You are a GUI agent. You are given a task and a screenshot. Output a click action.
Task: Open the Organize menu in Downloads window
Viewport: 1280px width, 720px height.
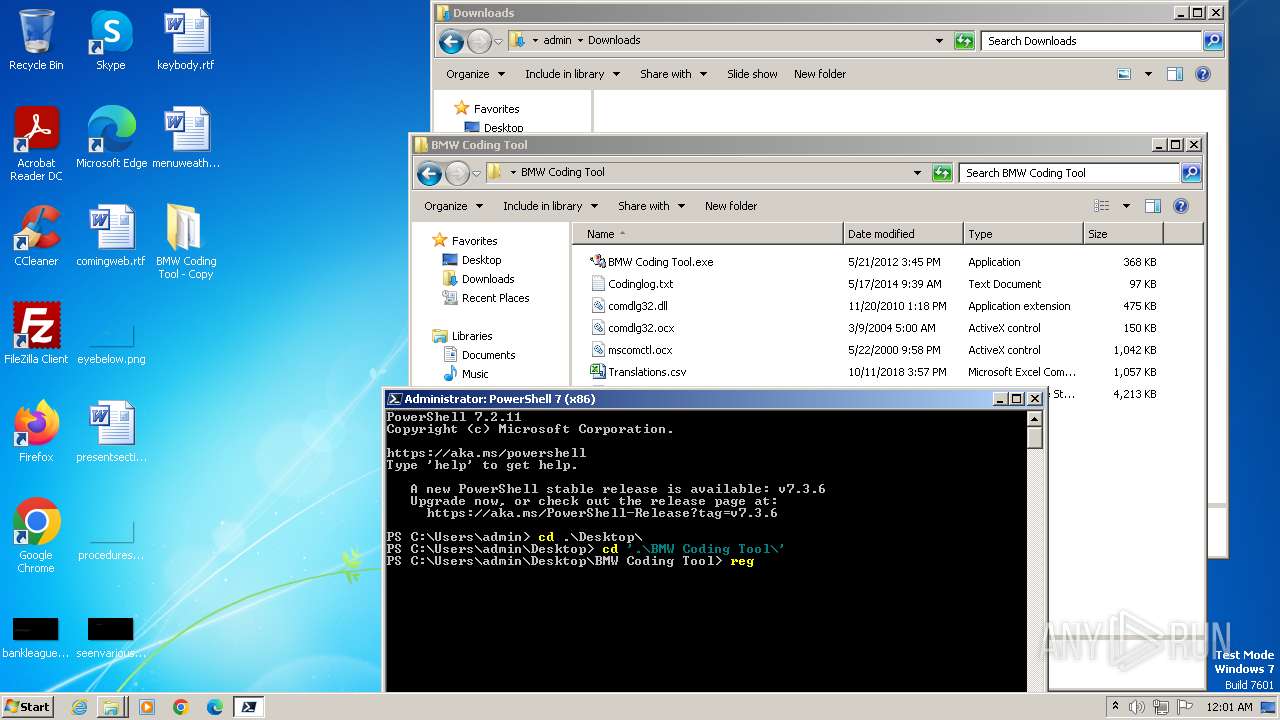476,74
